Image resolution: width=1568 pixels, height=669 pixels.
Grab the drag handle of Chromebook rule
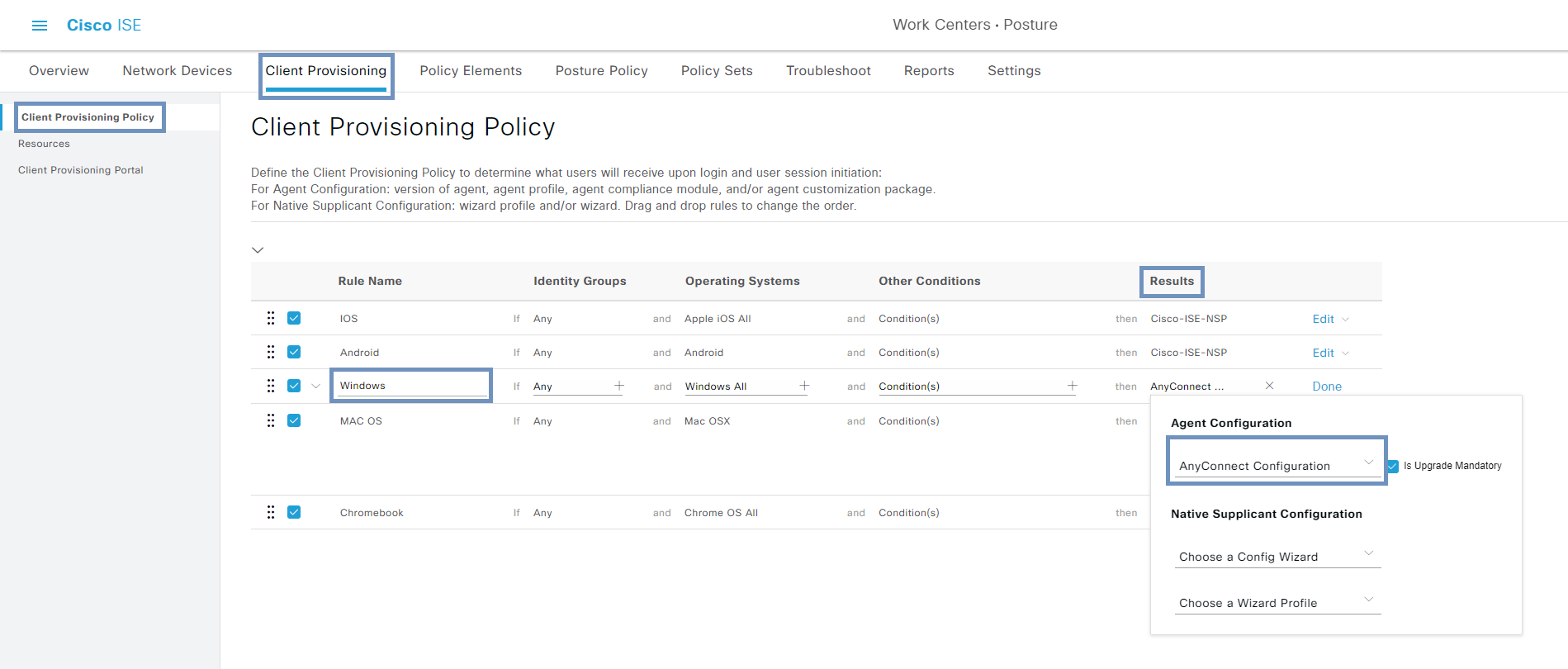click(x=271, y=512)
